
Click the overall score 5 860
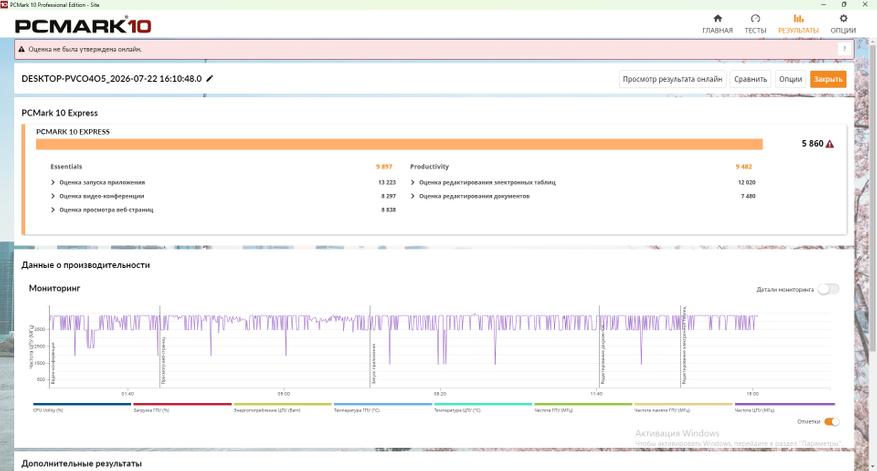point(812,144)
